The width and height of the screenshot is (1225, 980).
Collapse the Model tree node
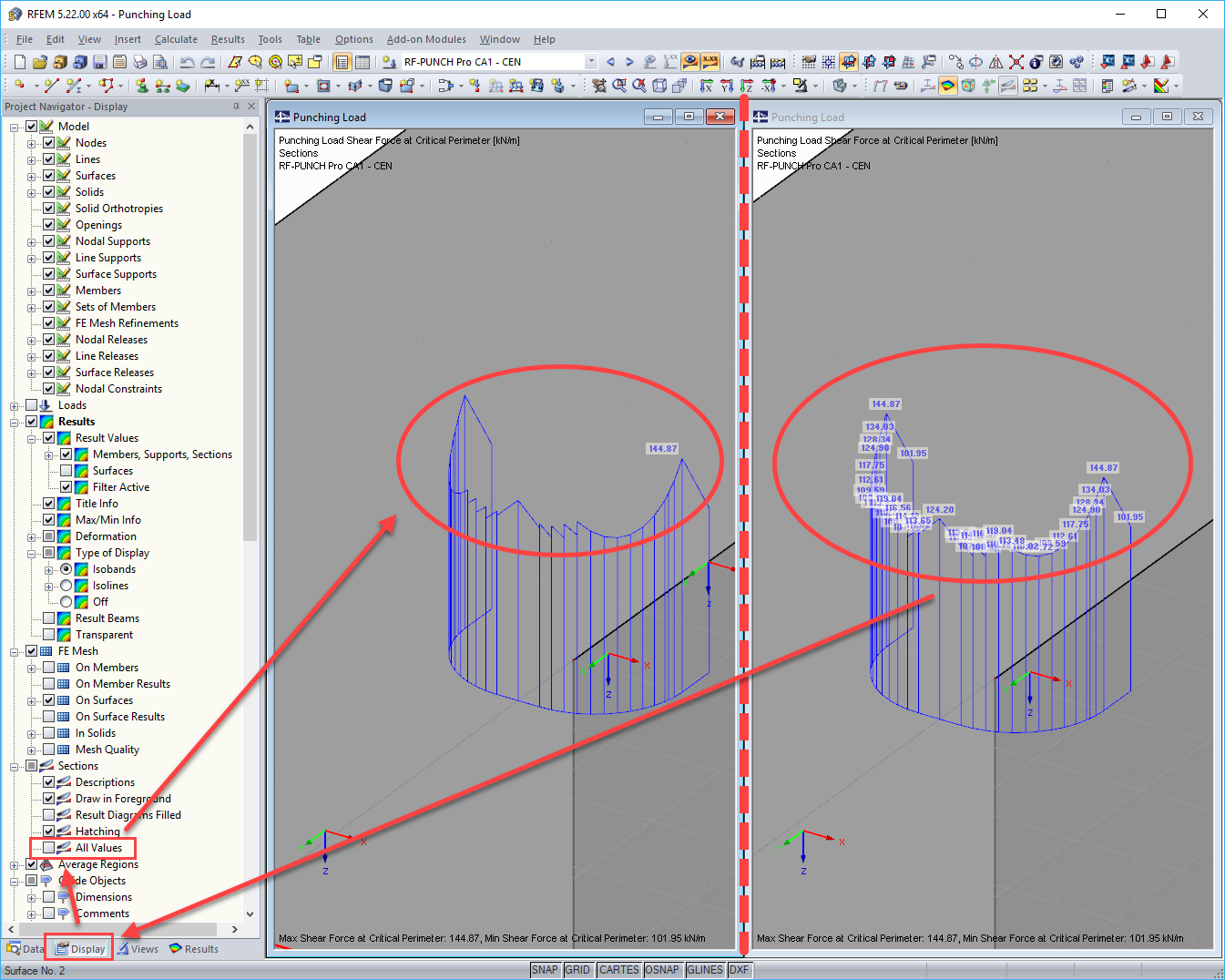pyautogui.click(x=15, y=127)
